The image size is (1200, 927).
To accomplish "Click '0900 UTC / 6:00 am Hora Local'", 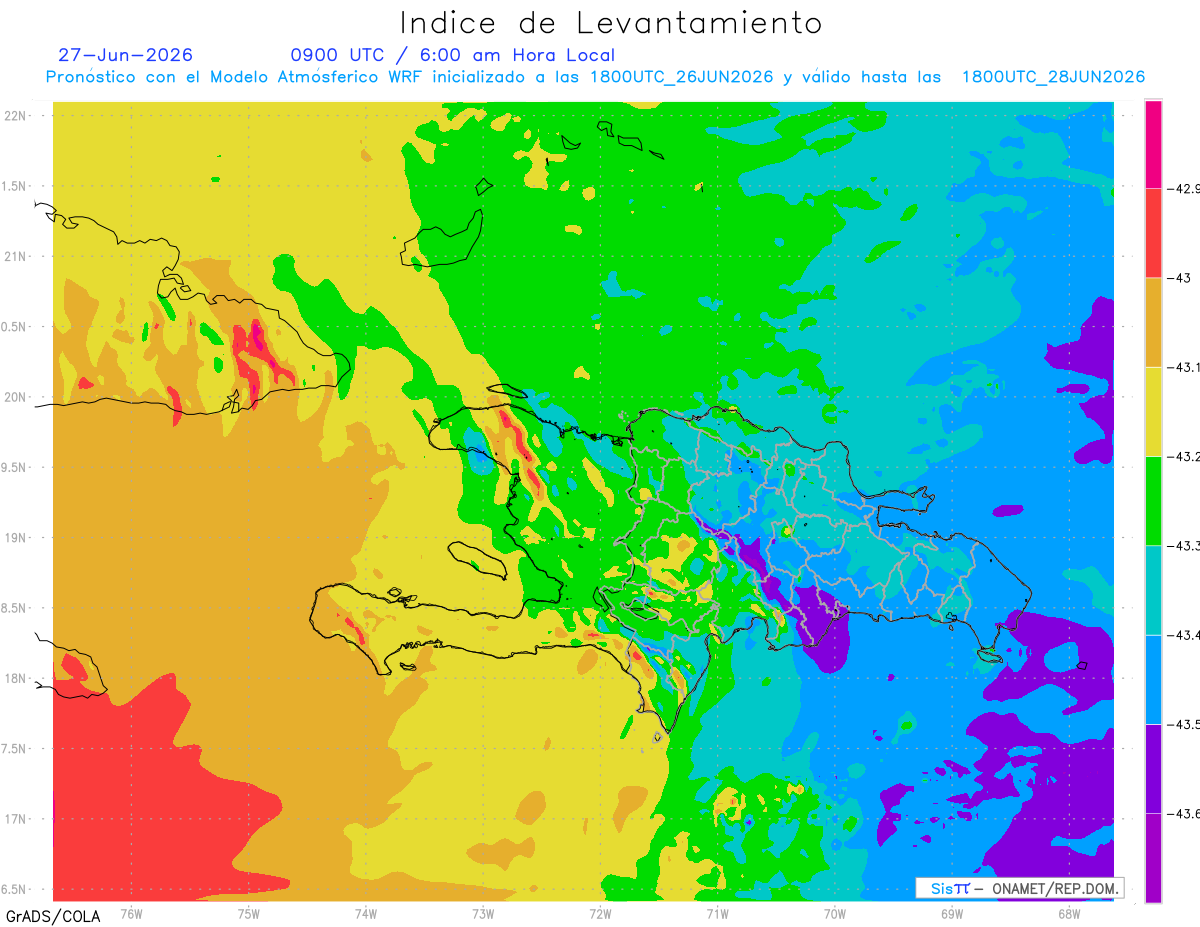I will pyautogui.click(x=453, y=55).
